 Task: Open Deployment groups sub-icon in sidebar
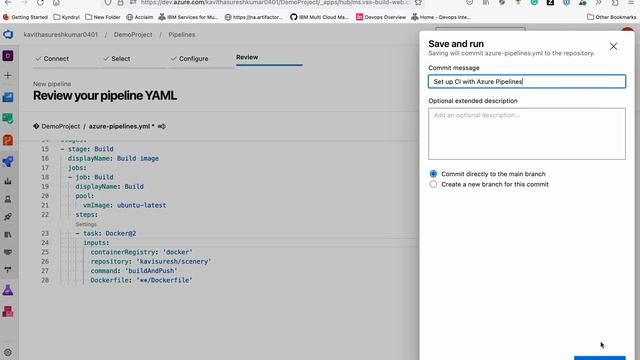(8, 270)
